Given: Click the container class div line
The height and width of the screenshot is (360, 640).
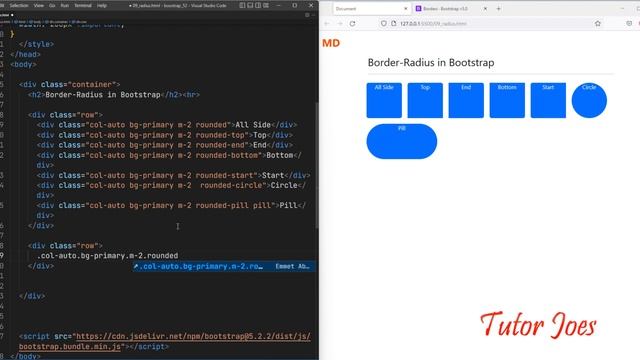Looking at the screenshot, I should pos(69,84).
